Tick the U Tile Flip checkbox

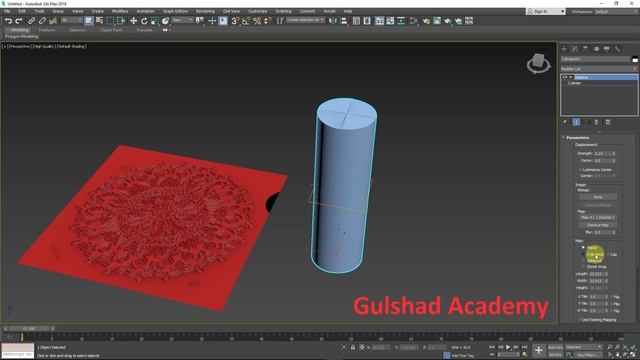611,297
